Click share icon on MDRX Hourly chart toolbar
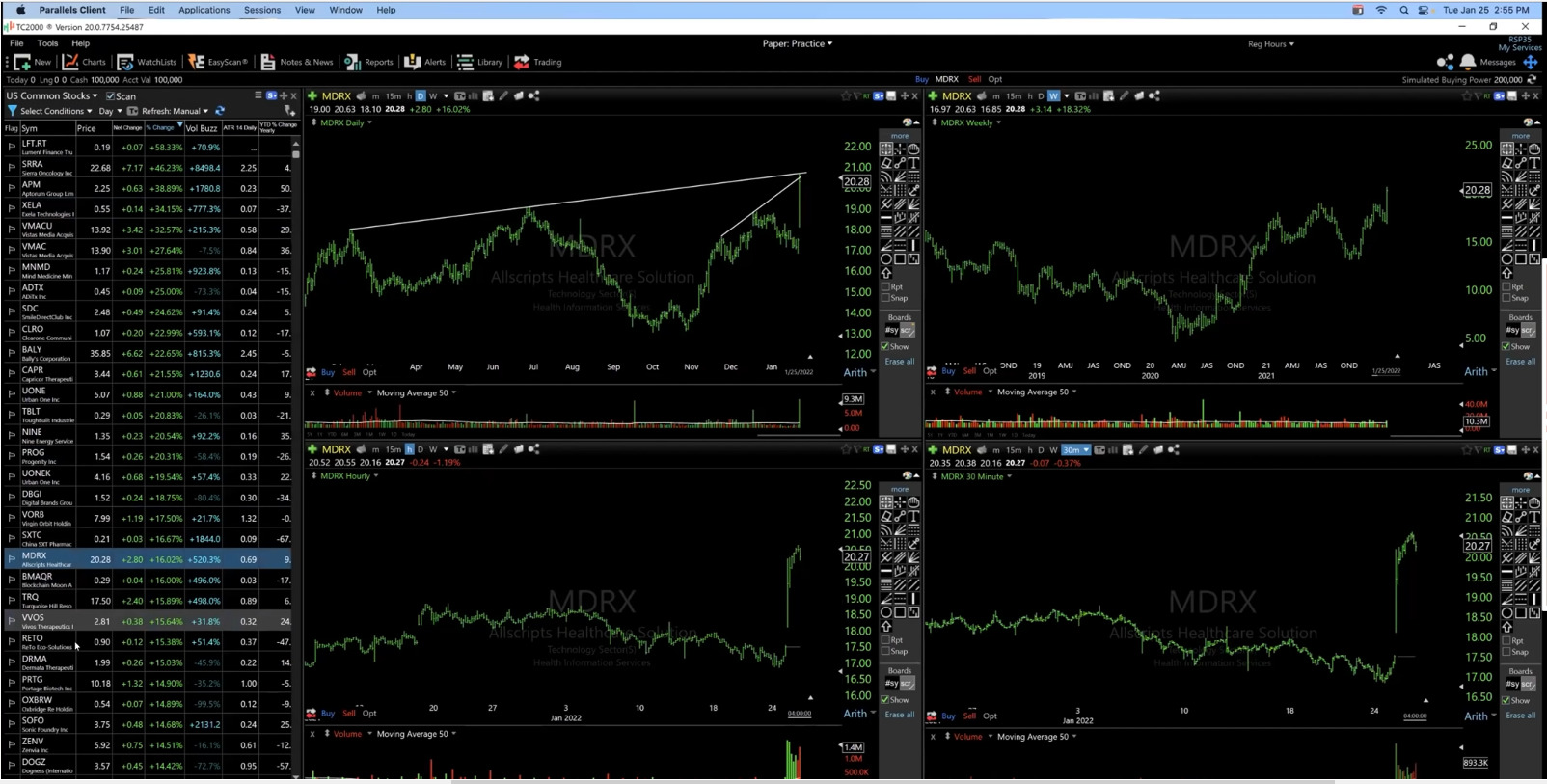1547x784 pixels. pos(533,449)
